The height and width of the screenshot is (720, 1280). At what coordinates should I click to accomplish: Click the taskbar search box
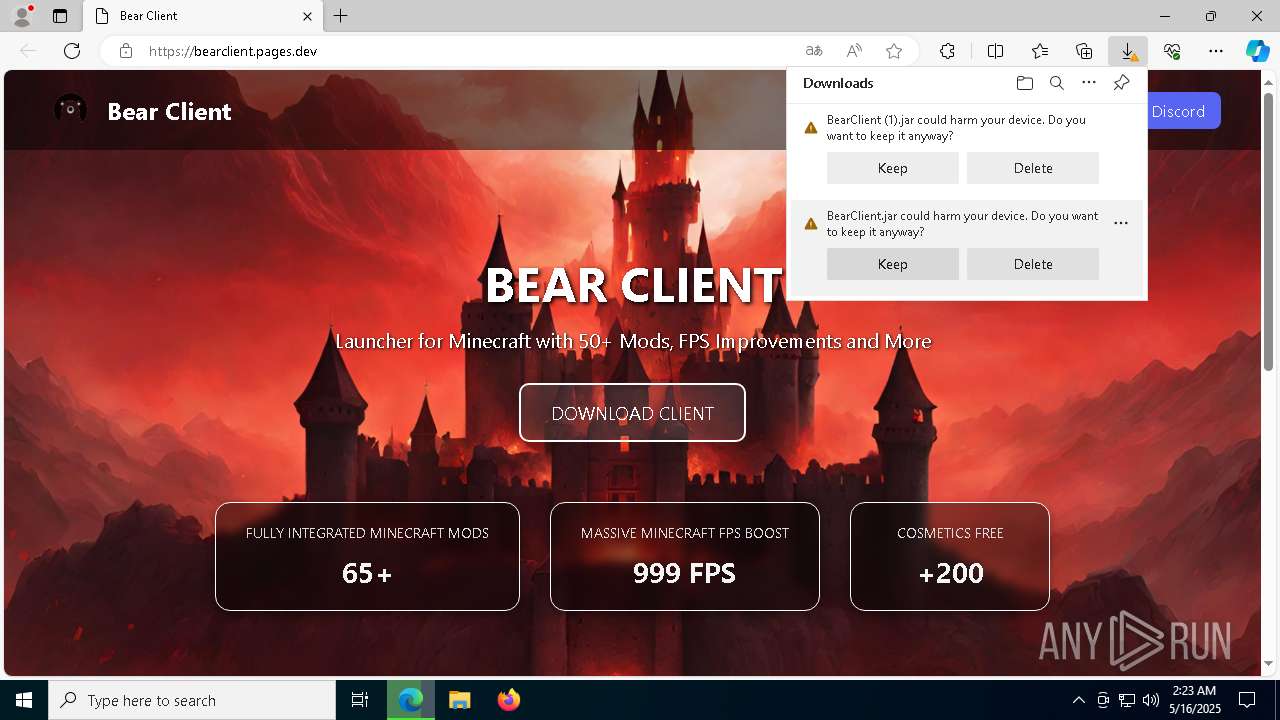click(x=192, y=700)
